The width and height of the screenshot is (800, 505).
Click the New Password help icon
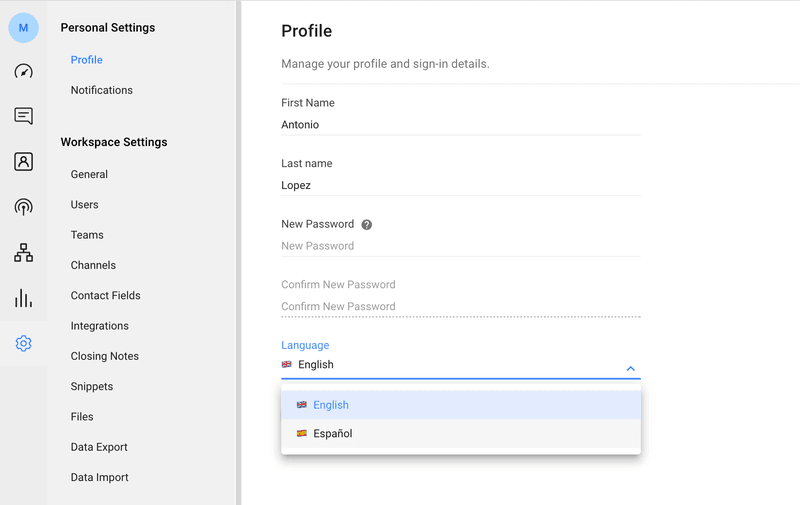point(367,225)
